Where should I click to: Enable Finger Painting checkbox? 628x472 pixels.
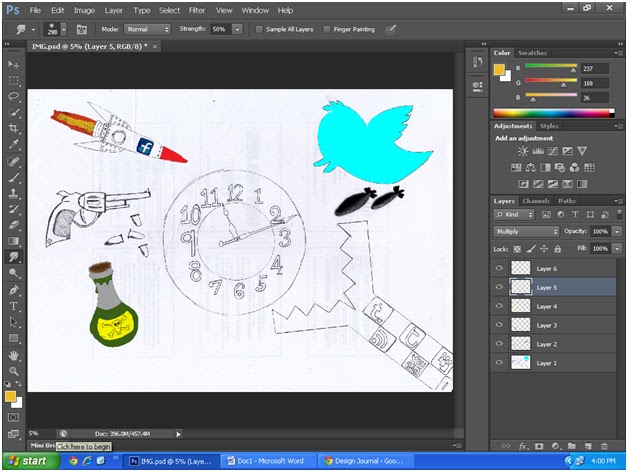(326, 29)
